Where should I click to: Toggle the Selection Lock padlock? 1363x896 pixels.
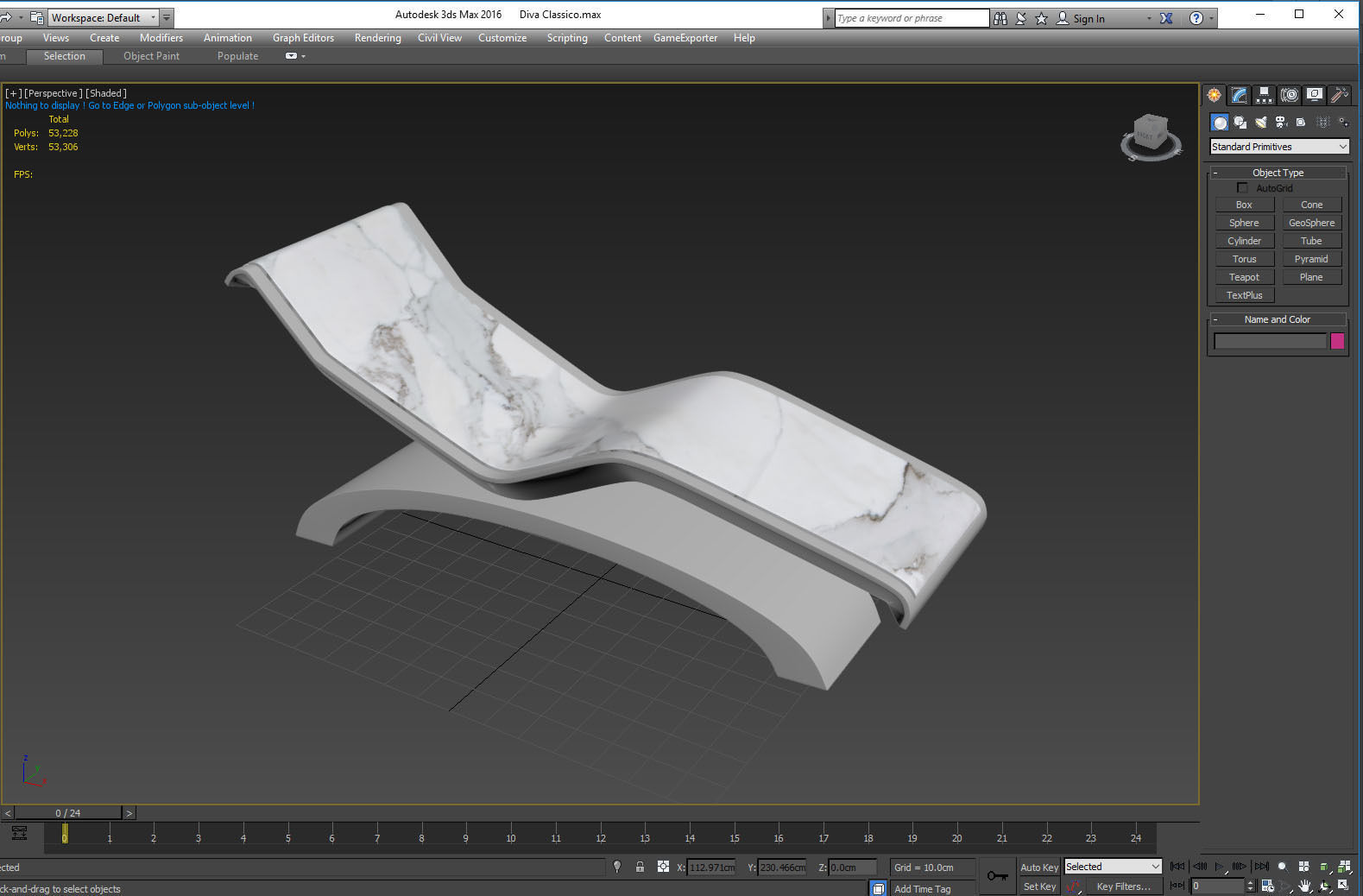tap(640, 867)
